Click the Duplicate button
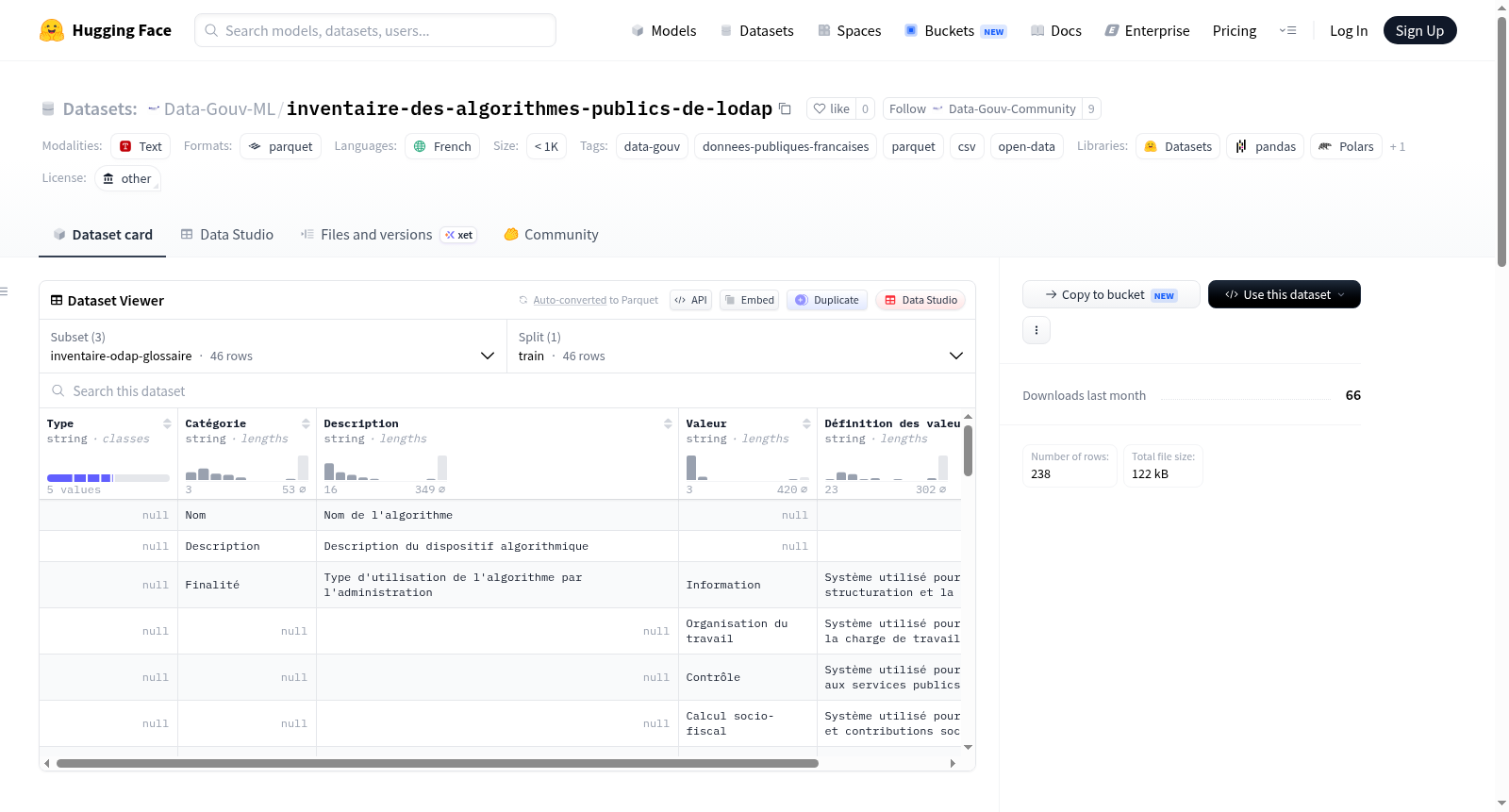1509x812 pixels. [827, 300]
